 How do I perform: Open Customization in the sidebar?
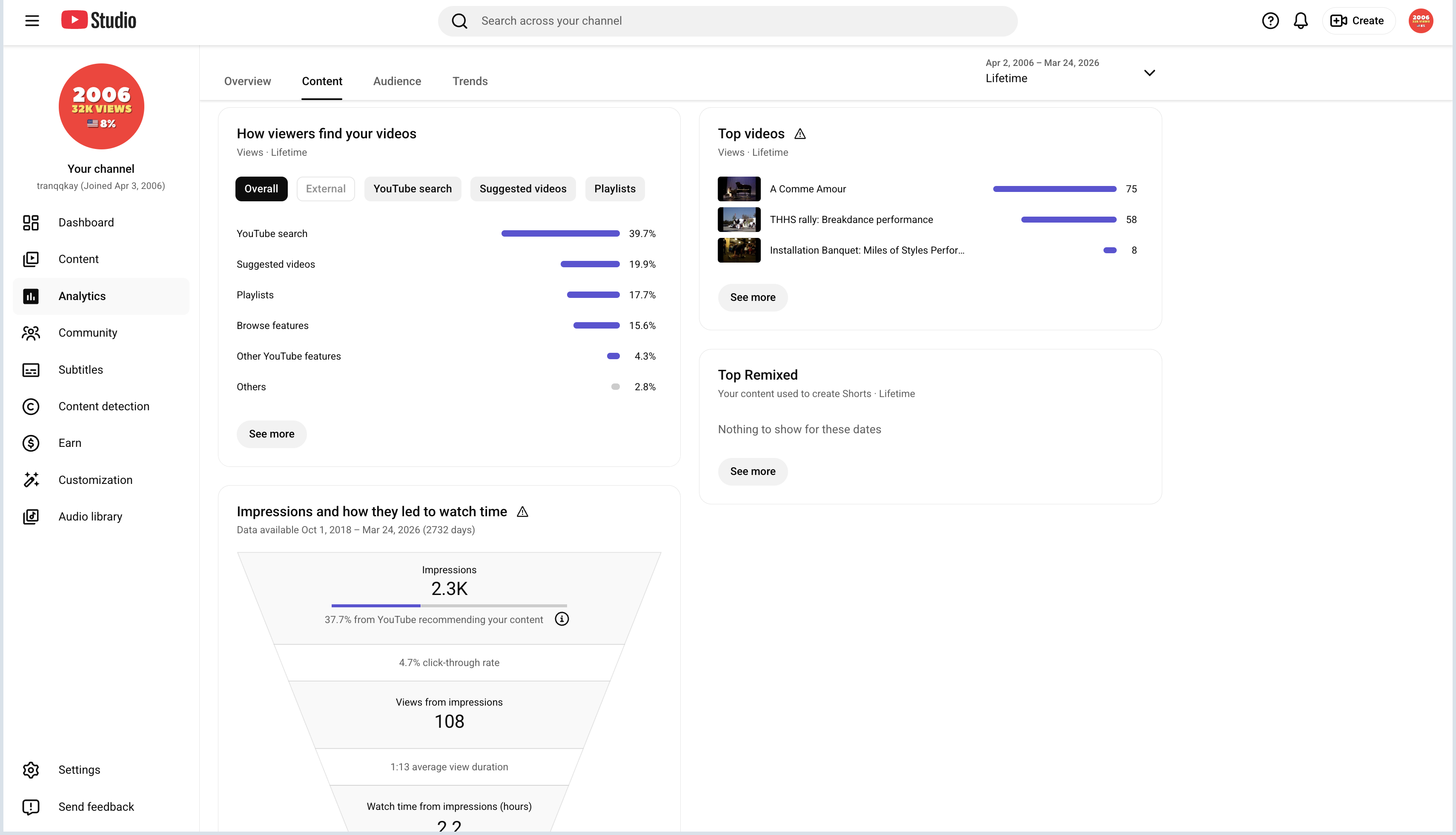(x=101, y=480)
